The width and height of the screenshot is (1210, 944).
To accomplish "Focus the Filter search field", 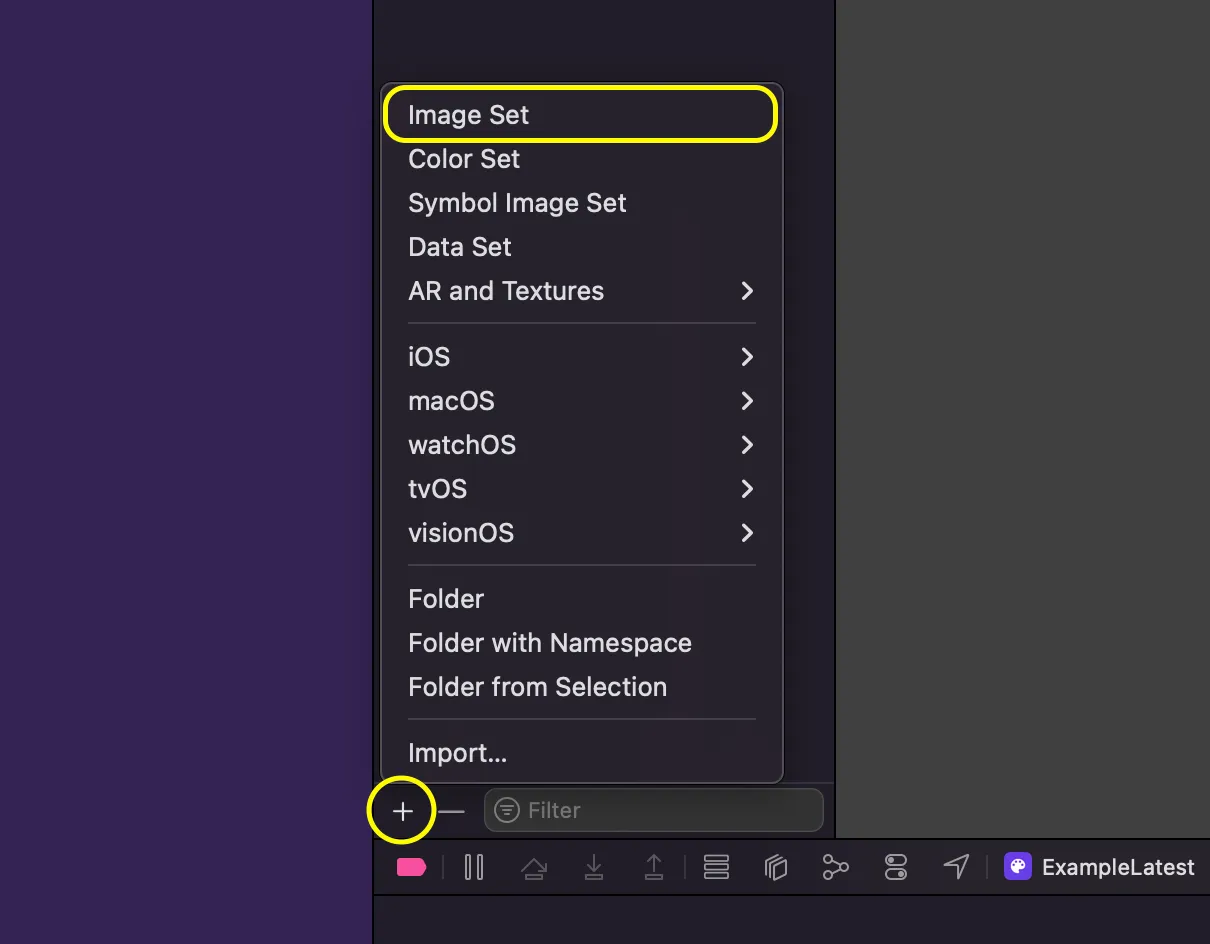I will 653,810.
